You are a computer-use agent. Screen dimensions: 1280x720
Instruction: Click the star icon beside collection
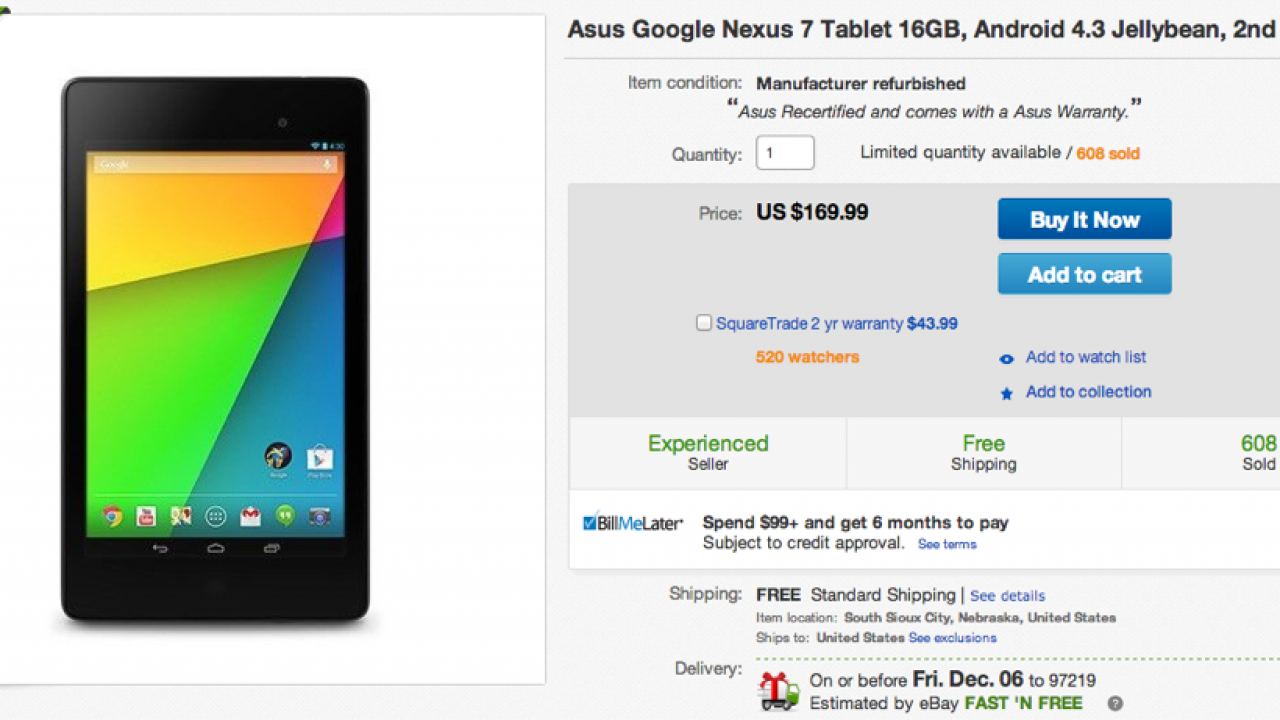[x=1007, y=394]
